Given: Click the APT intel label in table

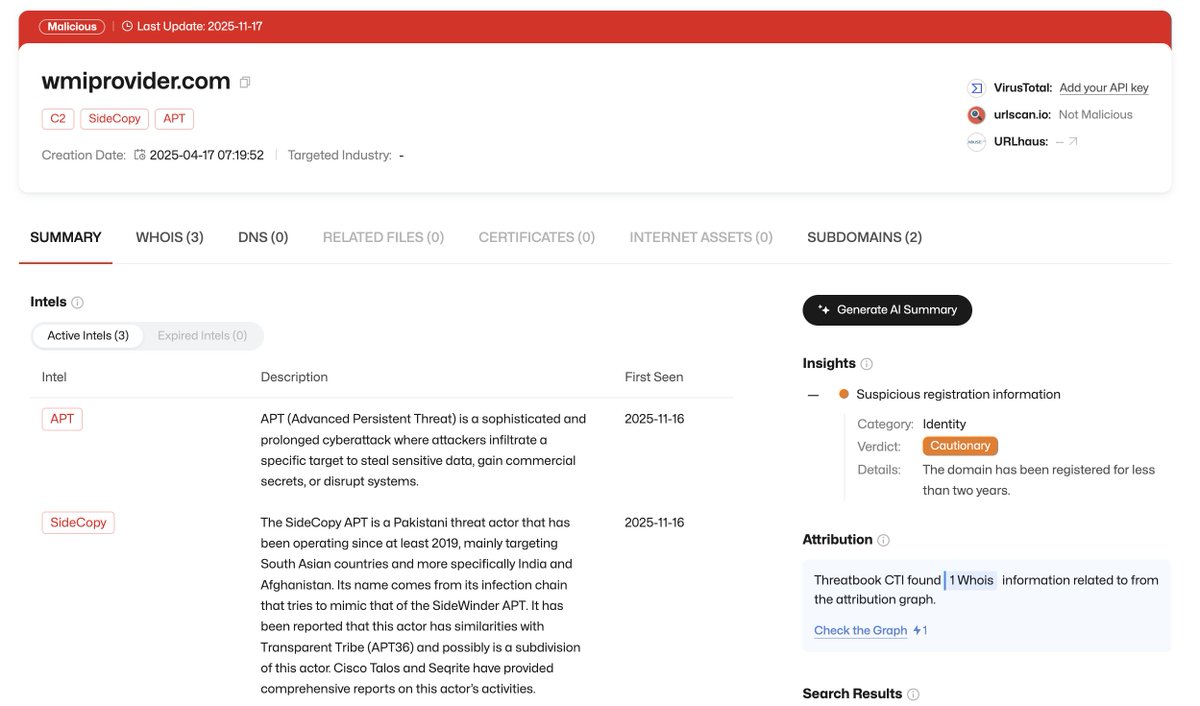Looking at the screenshot, I should pos(62,419).
